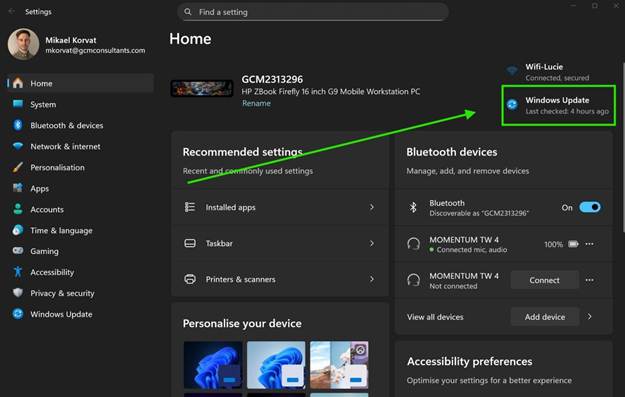Expand the Taskbar chevron
Image resolution: width=625 pixels, height=397 pixels.
[371, 243]
